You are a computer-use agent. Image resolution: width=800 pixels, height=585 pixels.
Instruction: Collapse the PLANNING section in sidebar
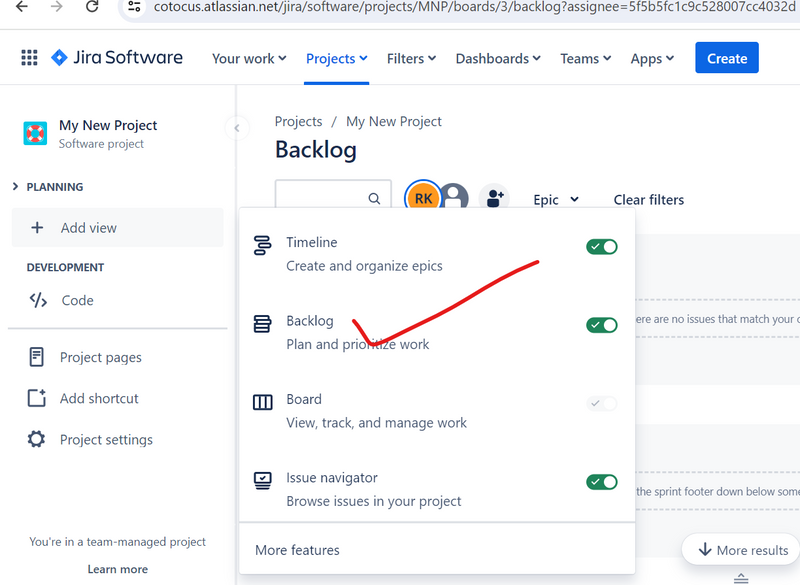[x=16, y=187]
